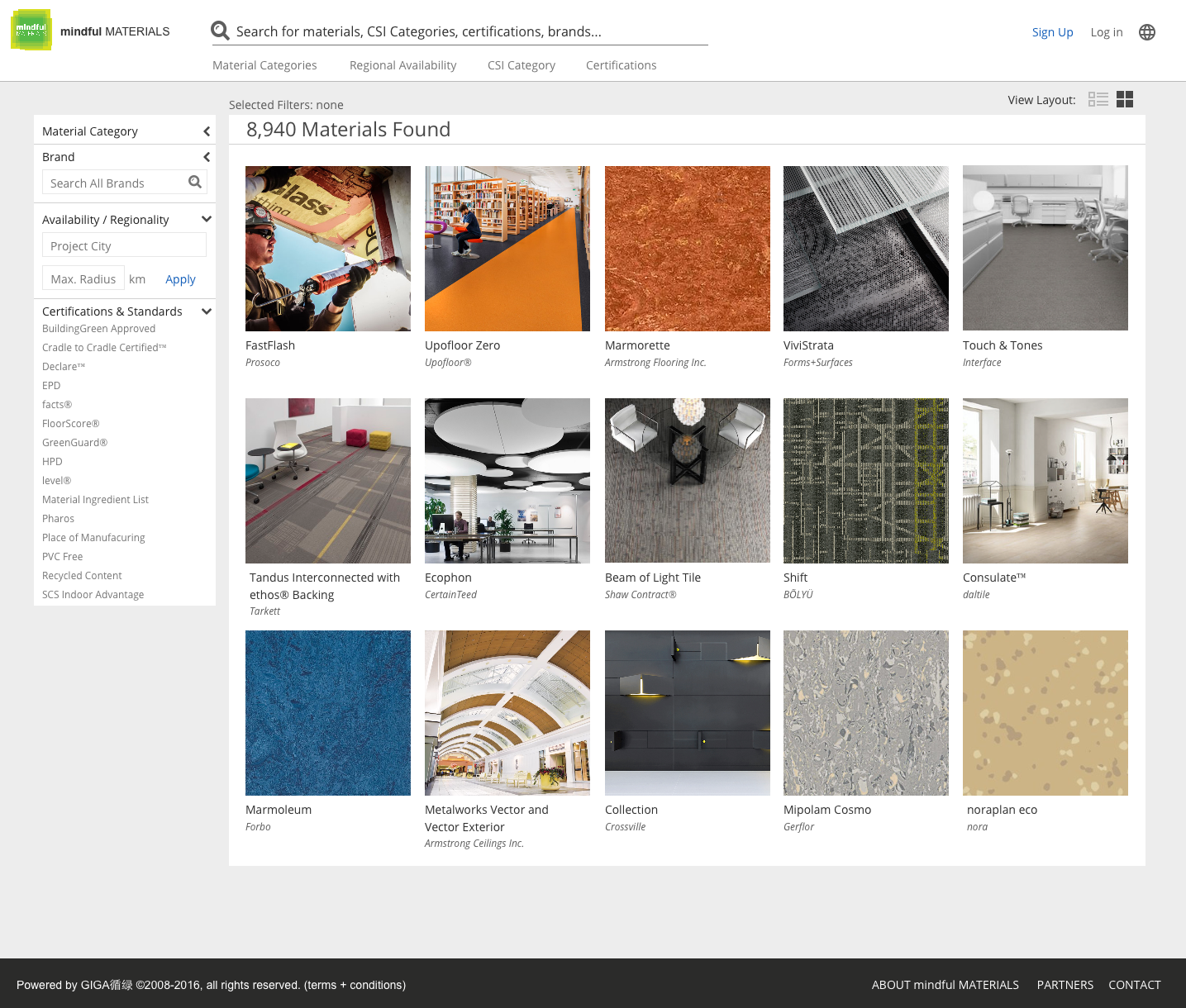Click the Project City input field
This screenshot has height=1008, width=1186.
pos(124,245)
